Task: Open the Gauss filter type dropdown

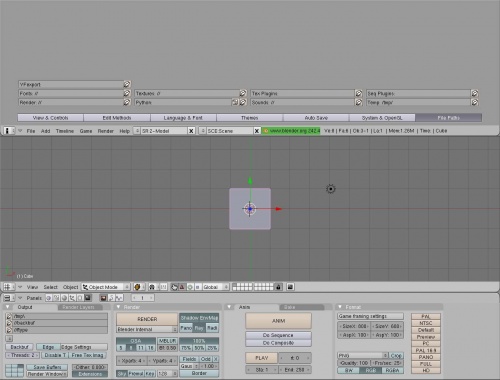Action: point(189,366)
